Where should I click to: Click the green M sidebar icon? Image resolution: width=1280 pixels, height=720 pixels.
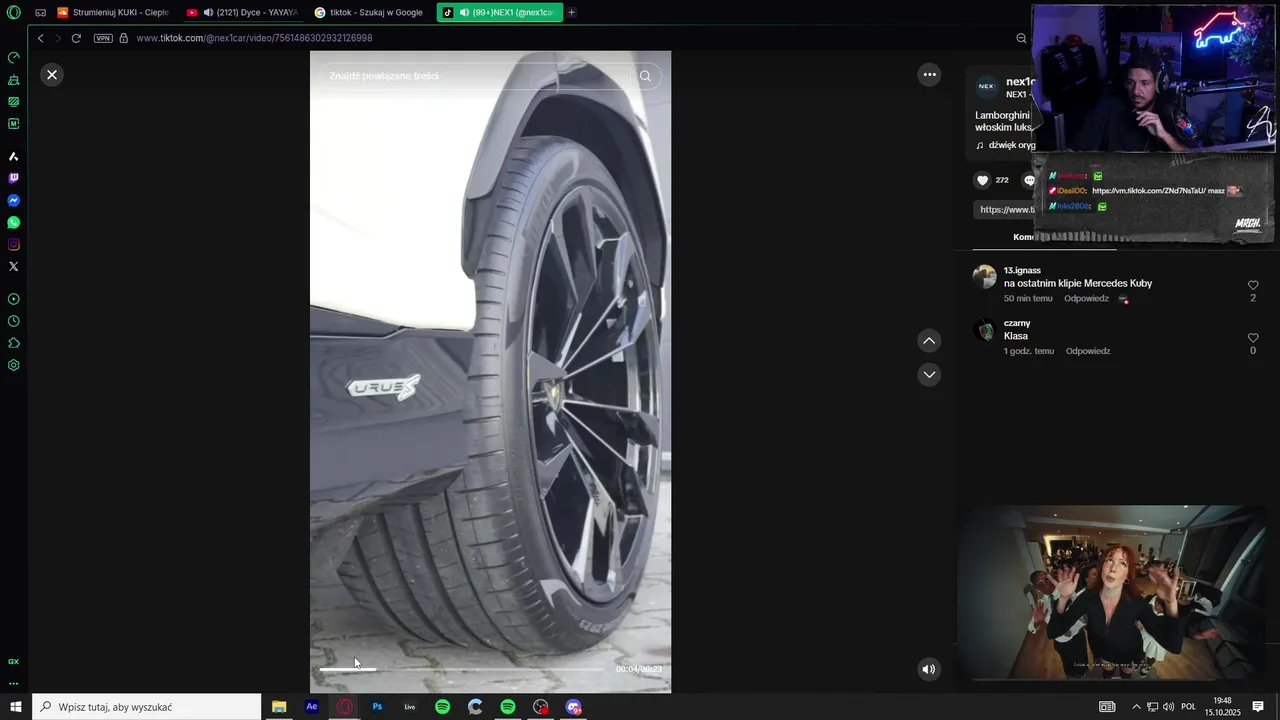(x=13, y=124)
